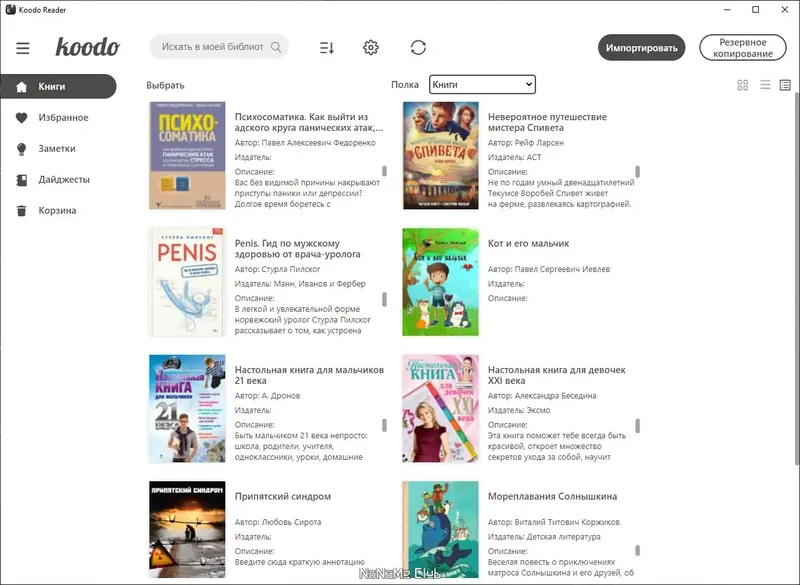This screenshot has height=585, width=800.
Task: Open Психосоматика book cover
Action: tap(187, 156)
